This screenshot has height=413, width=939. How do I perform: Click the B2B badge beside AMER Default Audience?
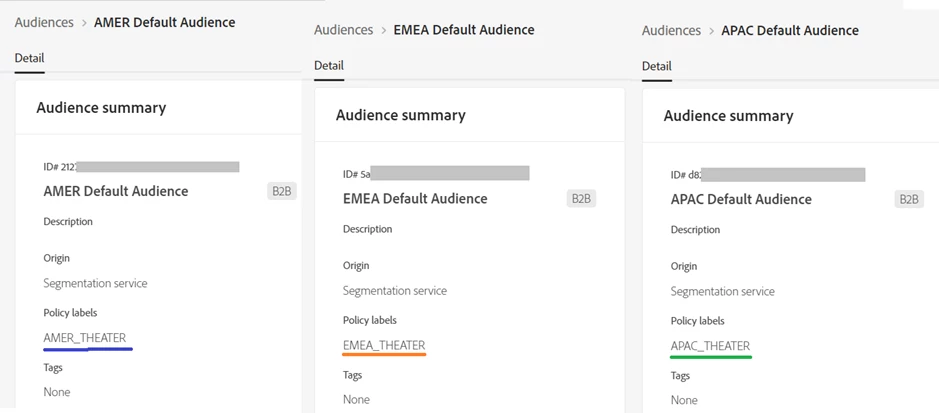tap(282, 191)
